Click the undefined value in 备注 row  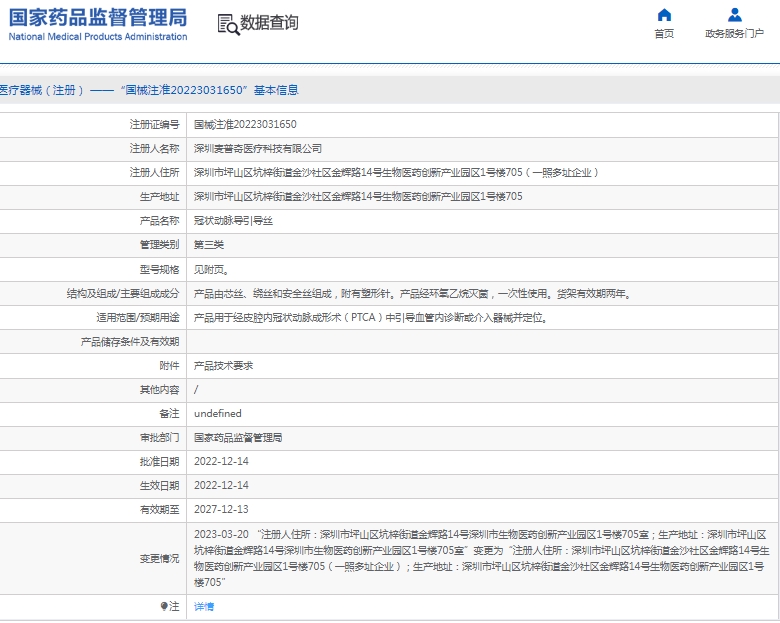point(217,413)
